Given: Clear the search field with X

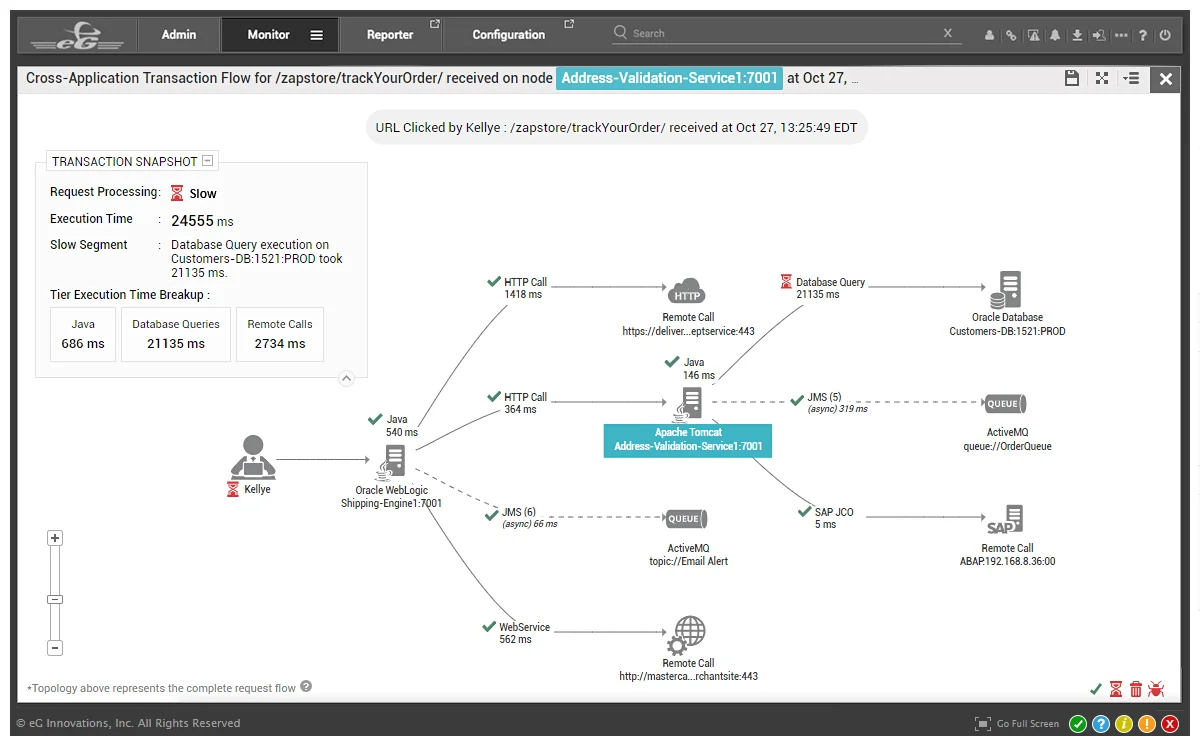Looking at the screenshot, I should point(948,34).
